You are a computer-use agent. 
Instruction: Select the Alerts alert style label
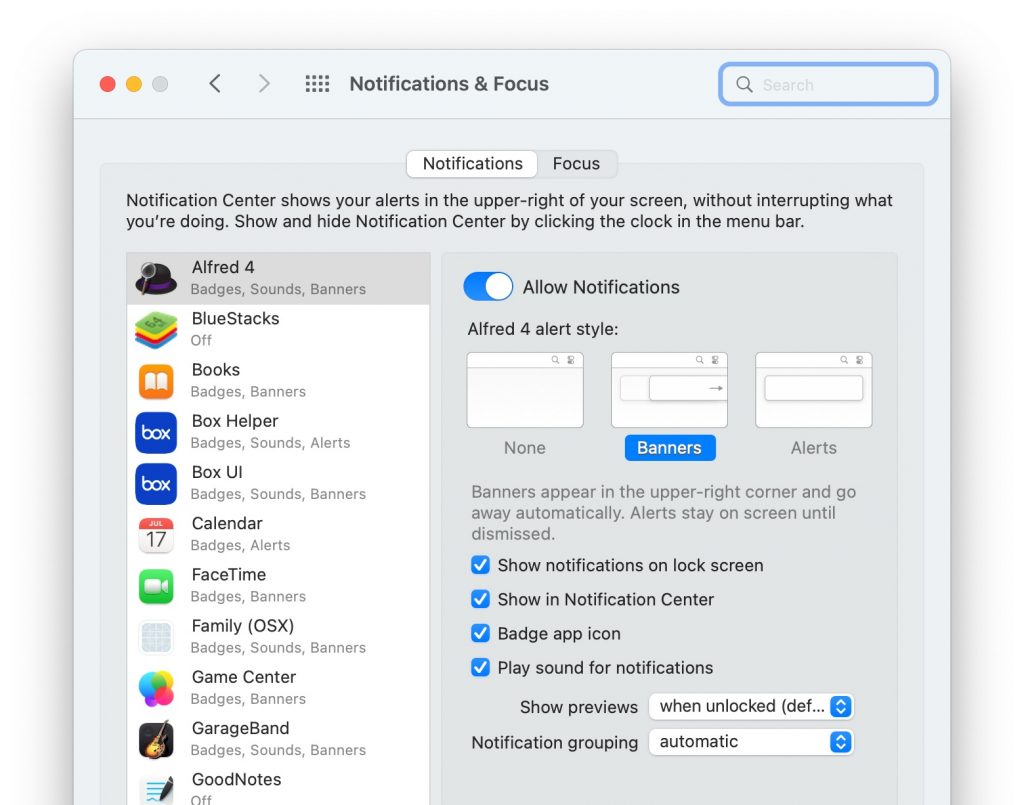813,448
